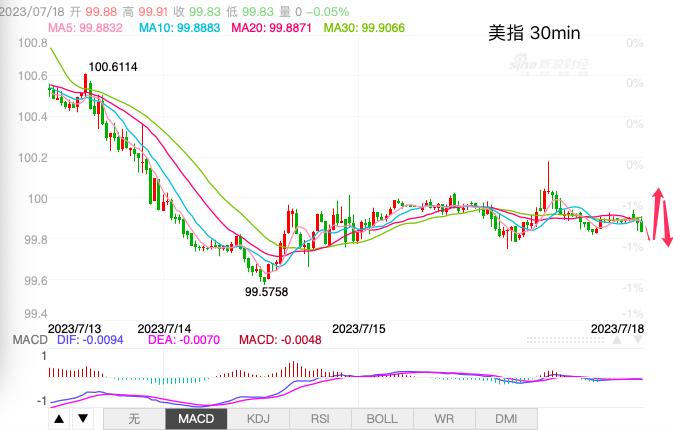Click the MA10 moving average label

180,27
